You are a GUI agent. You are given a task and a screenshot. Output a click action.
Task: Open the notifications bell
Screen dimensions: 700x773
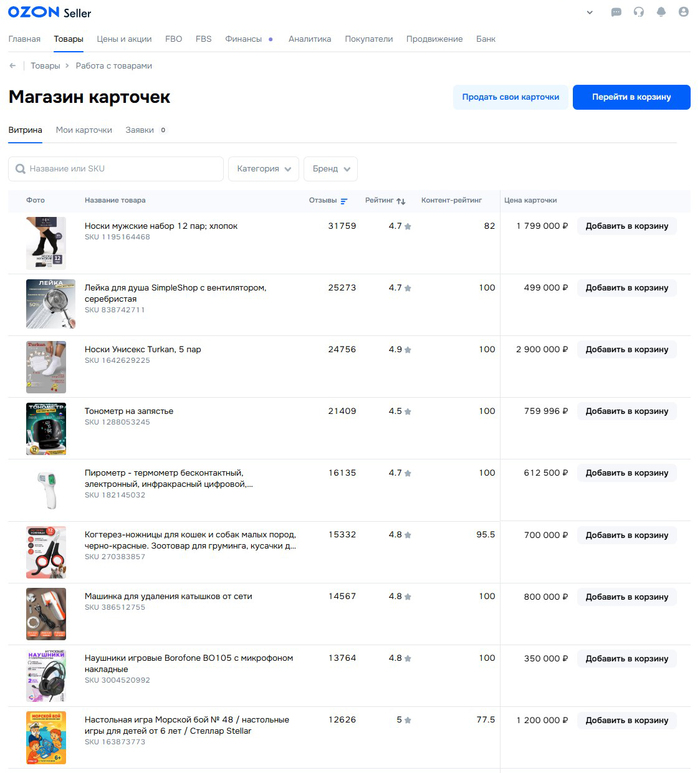661,13
